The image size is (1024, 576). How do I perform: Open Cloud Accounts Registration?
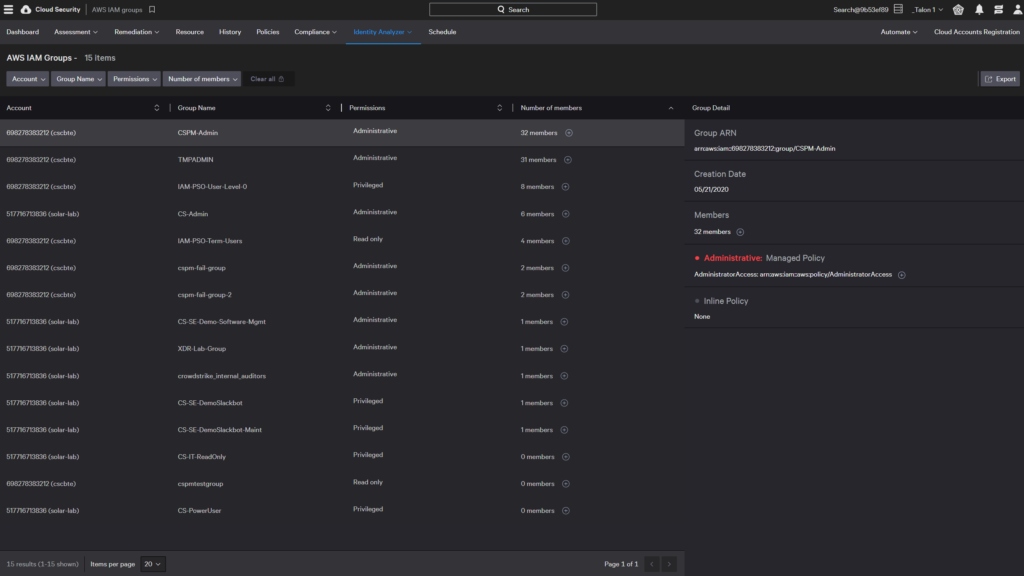[x=977, y=32]
